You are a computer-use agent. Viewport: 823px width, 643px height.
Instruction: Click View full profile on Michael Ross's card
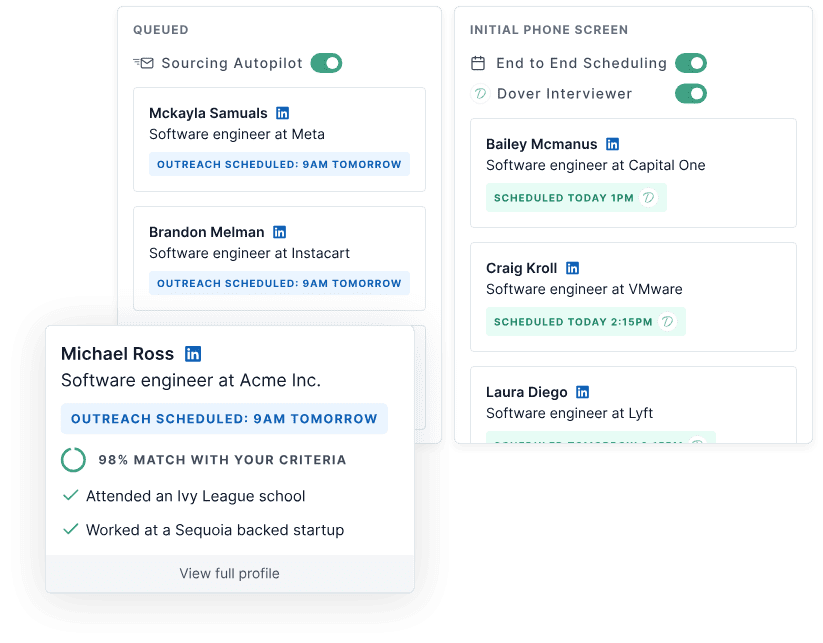pos(228,573)
